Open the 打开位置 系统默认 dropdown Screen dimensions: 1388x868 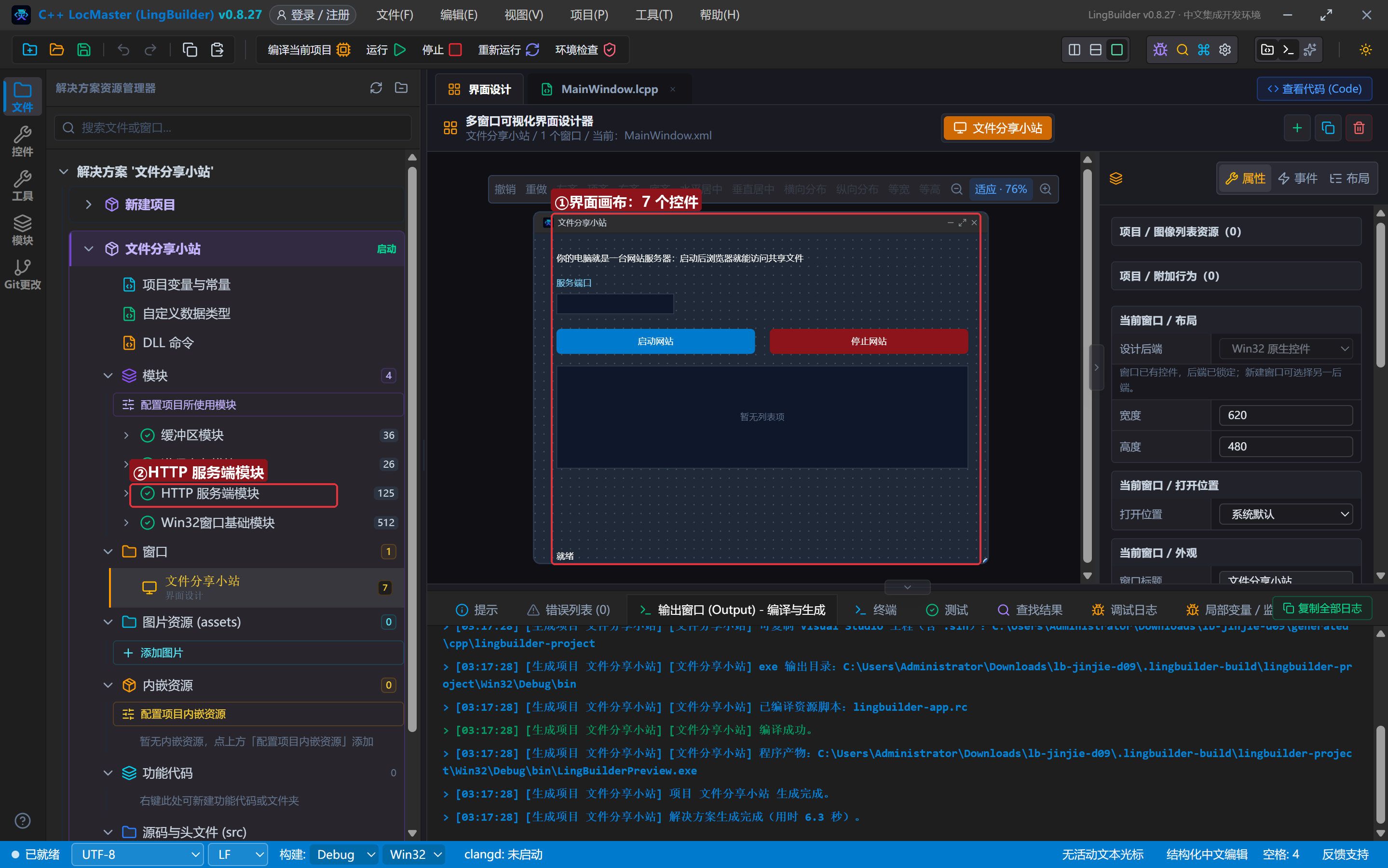click(1286, 515)
